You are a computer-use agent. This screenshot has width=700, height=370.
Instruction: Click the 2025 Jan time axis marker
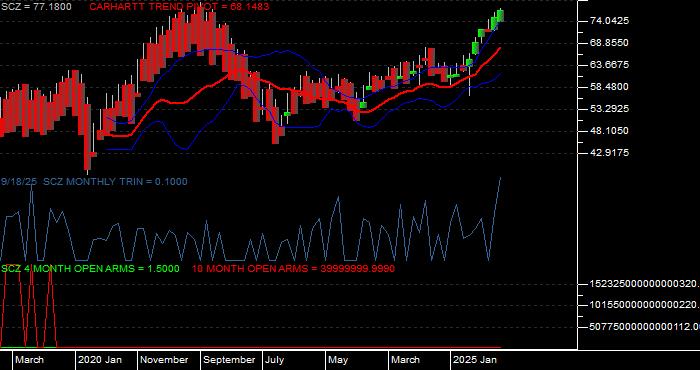(475, 360)
